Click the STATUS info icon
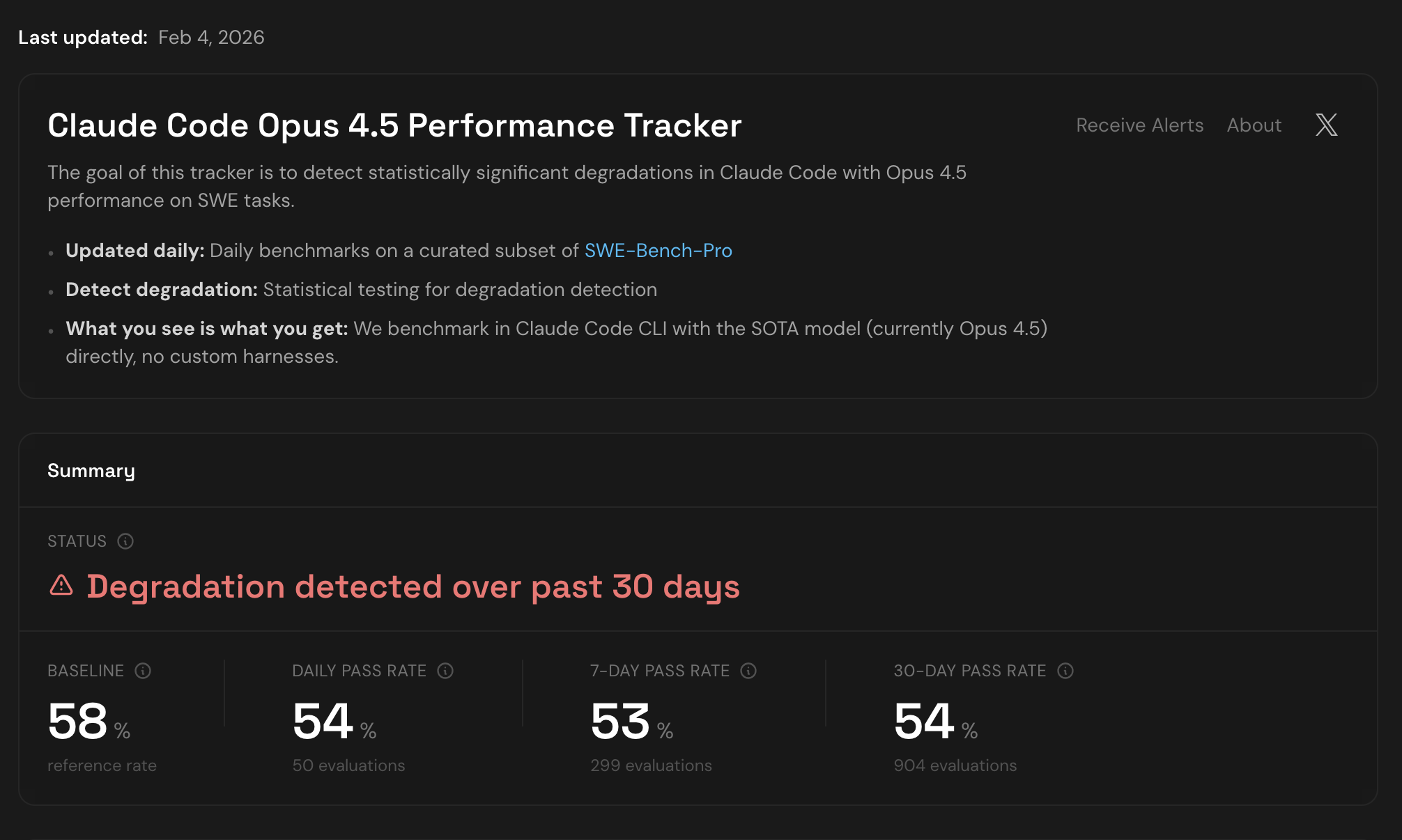1402x840 pixels. point(125,541)
